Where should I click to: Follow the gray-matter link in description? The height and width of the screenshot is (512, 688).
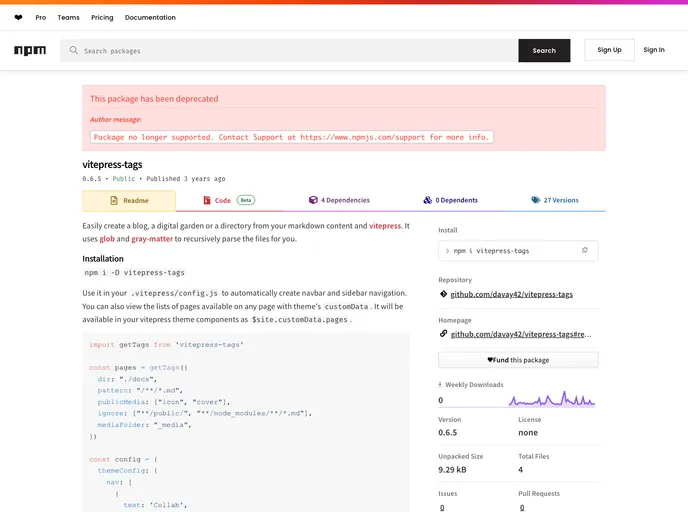(x=152, y=239)
